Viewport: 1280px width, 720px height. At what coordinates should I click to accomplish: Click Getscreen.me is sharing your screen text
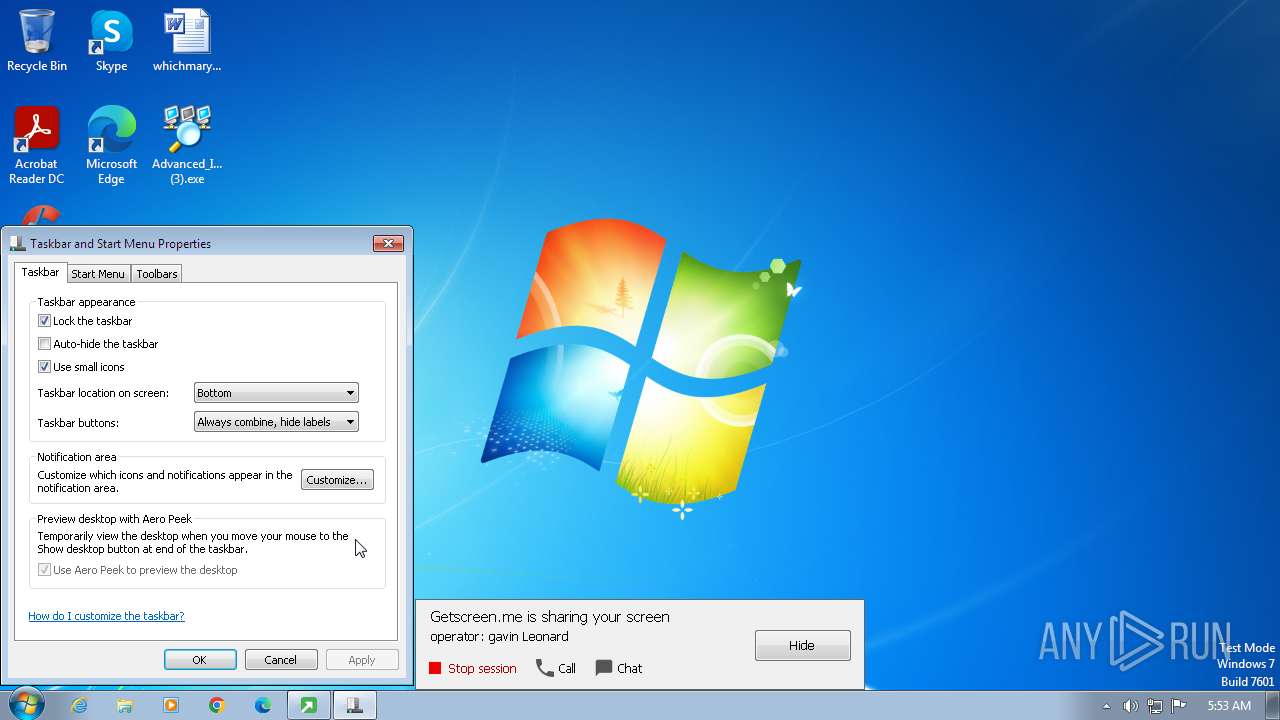pyautogui.click(x=550, y=617)
